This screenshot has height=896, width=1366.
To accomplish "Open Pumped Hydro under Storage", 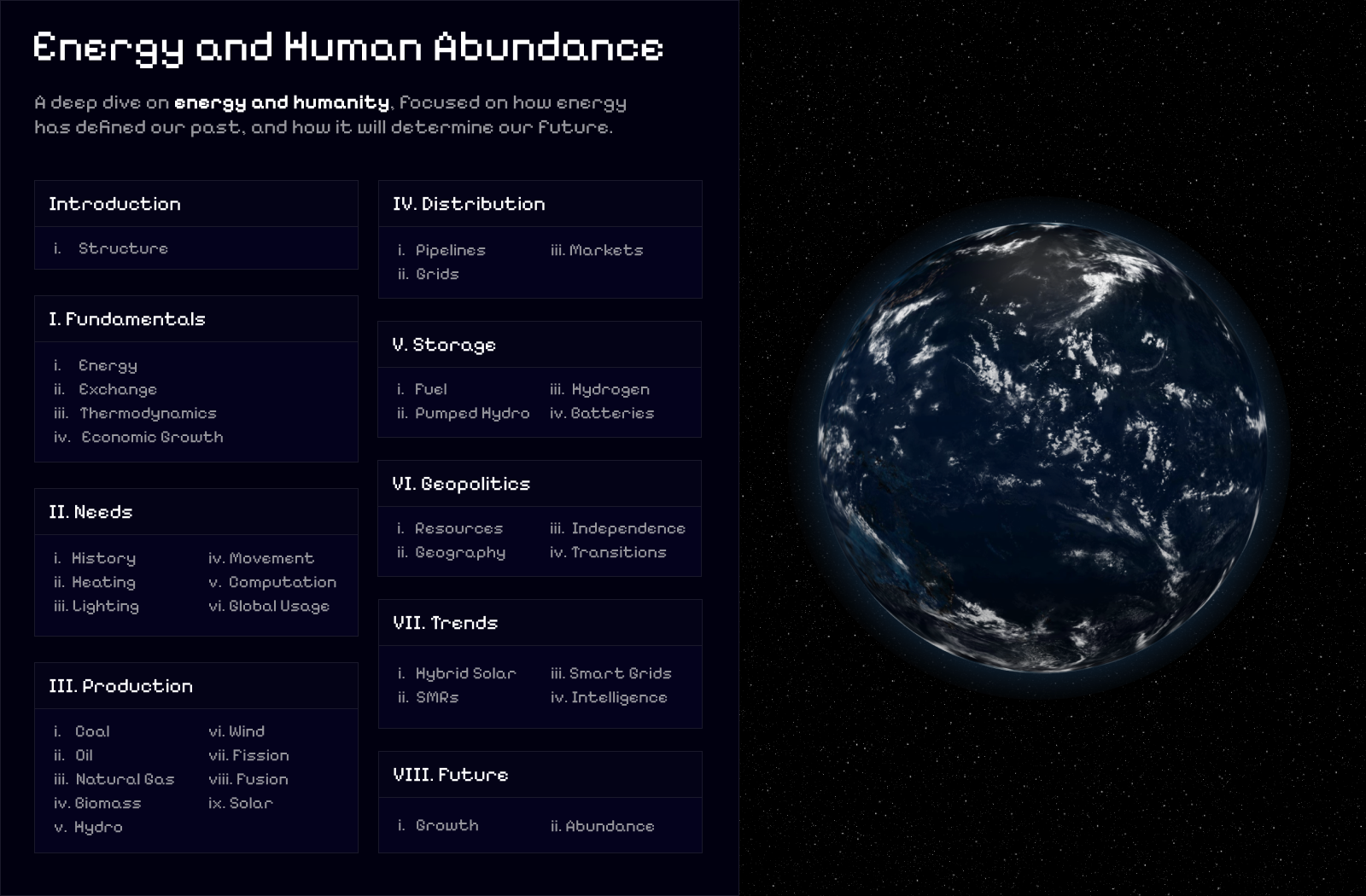I will 471,413.
